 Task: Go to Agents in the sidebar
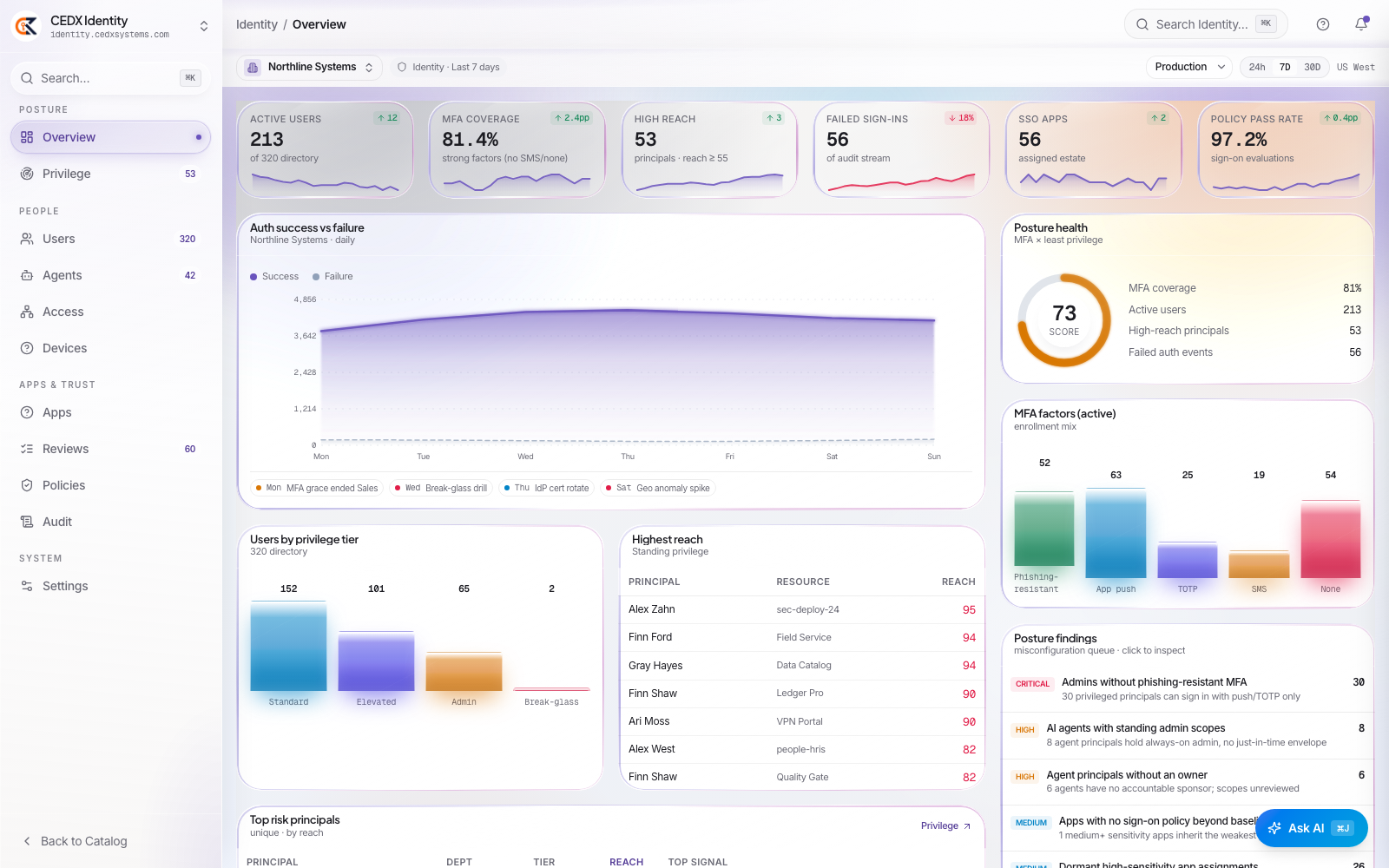pos(110,275)
